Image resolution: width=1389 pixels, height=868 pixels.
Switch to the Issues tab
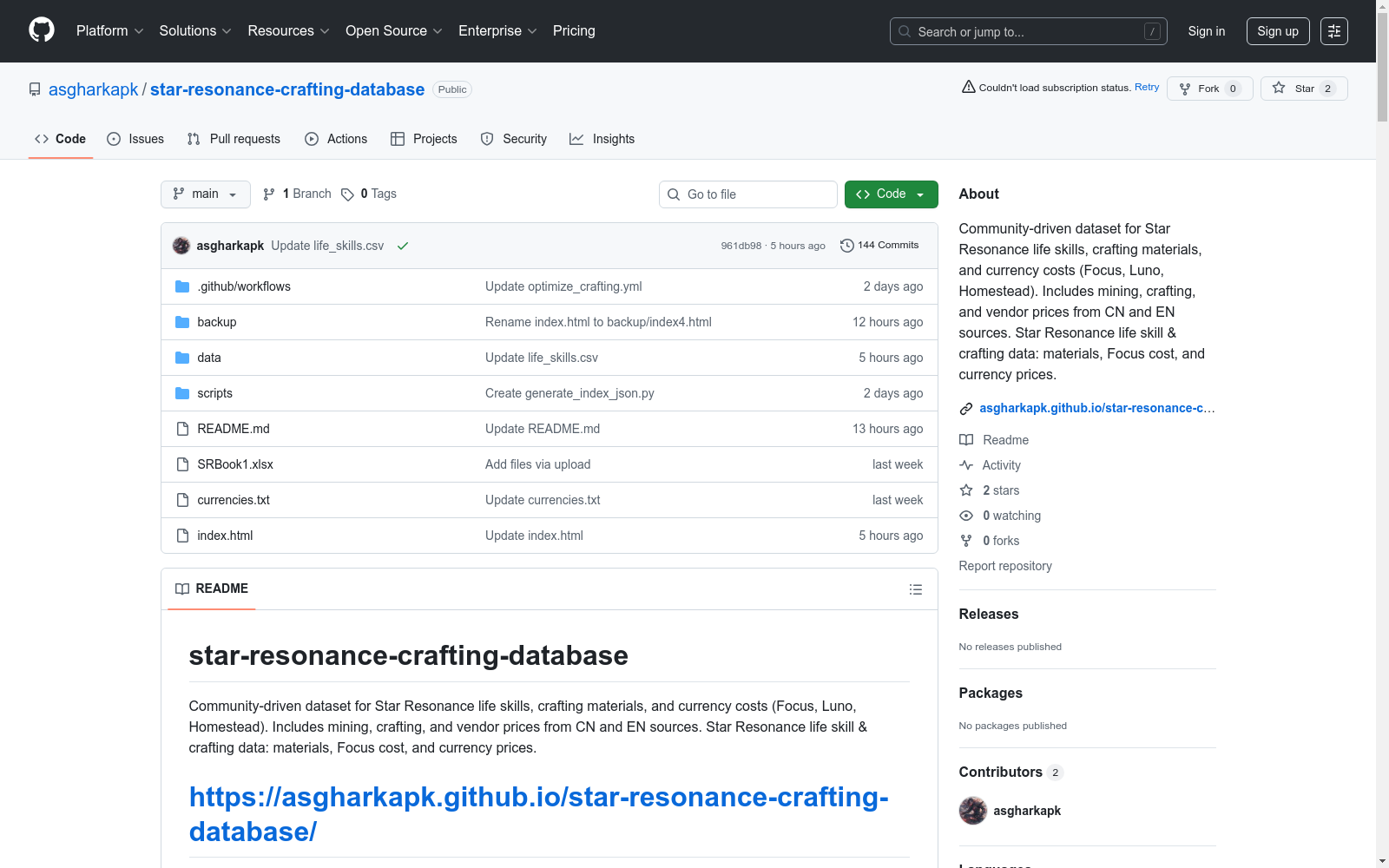click(x=135, y=139)
